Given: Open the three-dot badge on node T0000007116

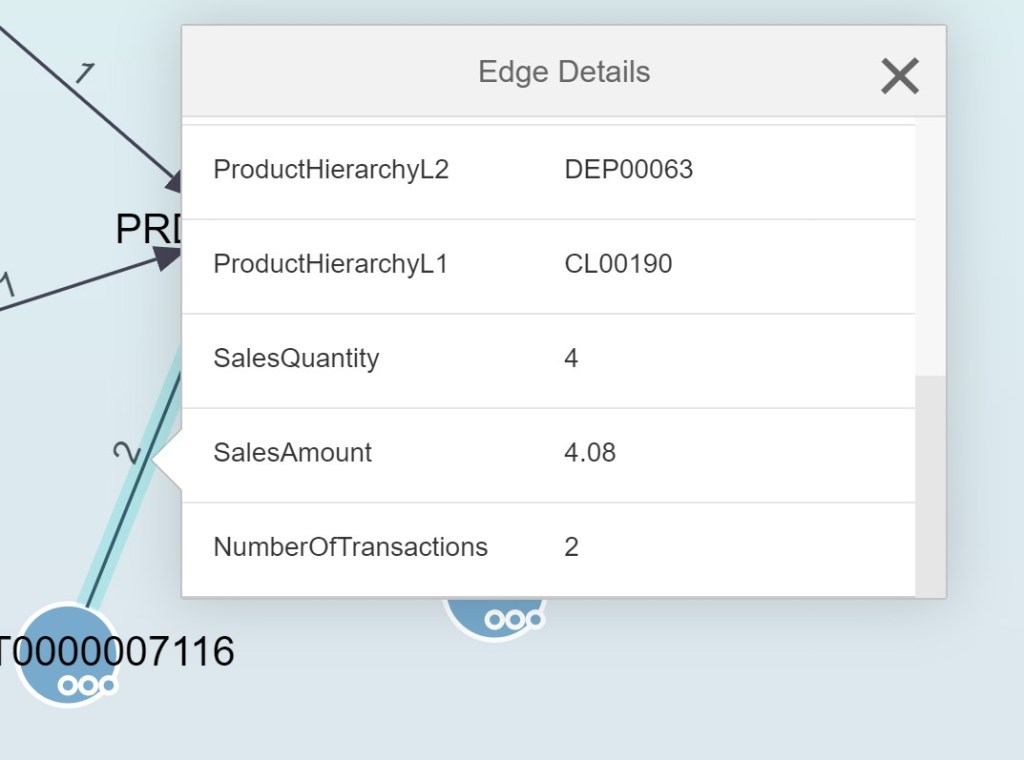Looking at the screenshot, I should coord(88,686).
